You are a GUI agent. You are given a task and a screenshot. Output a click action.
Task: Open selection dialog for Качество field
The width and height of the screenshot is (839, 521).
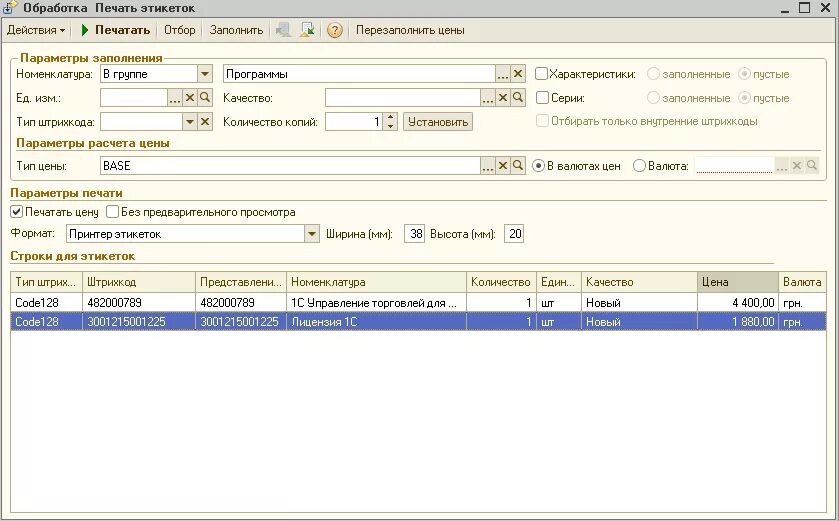487,98
